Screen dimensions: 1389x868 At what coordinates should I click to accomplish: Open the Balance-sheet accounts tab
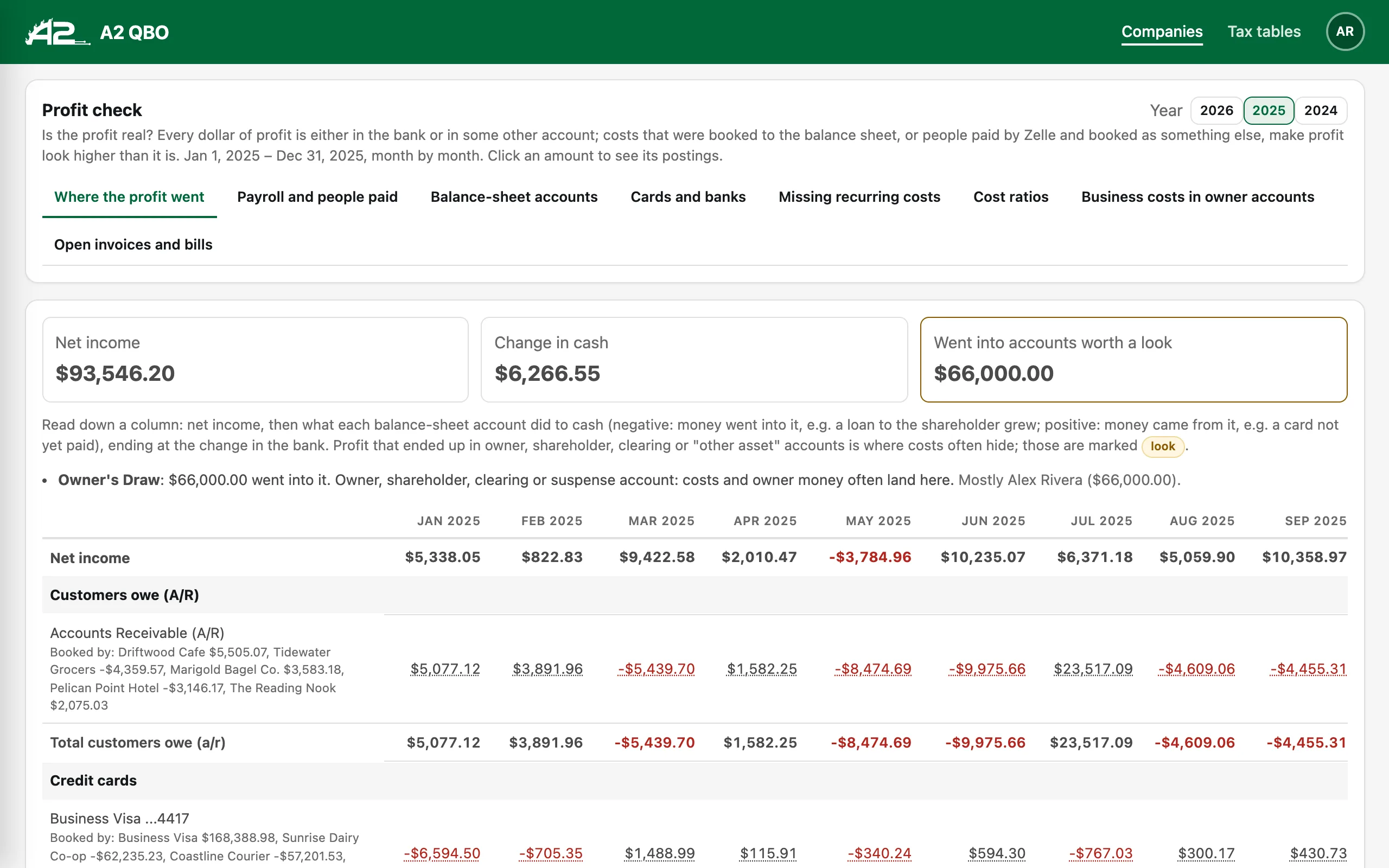click(514, 197)
